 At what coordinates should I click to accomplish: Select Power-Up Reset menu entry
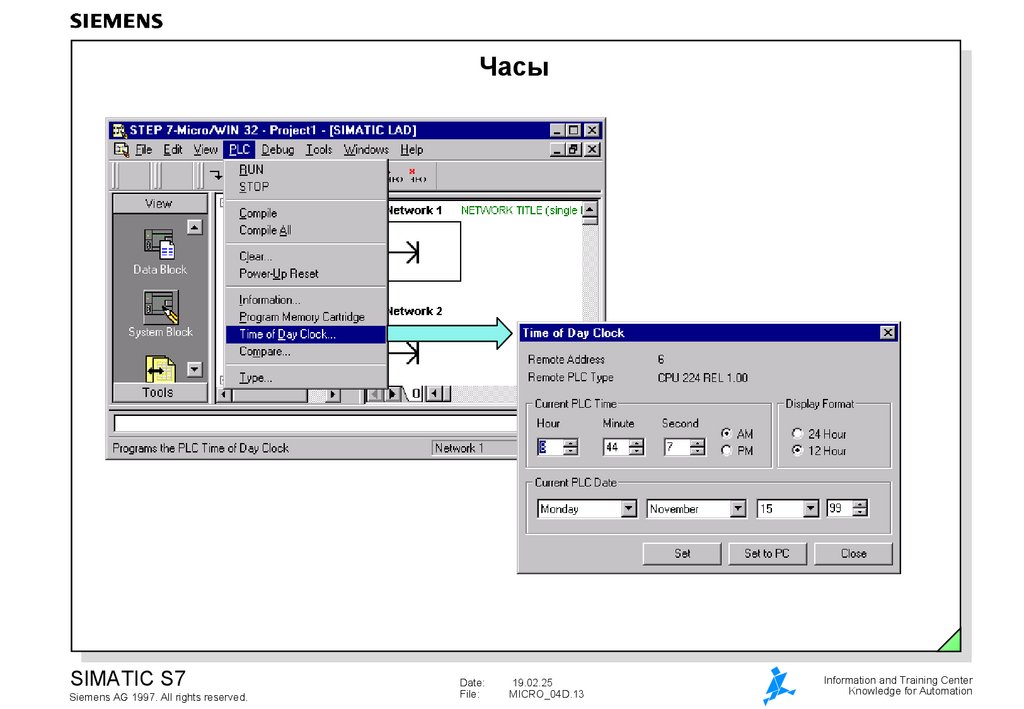[x=306, y=274]
